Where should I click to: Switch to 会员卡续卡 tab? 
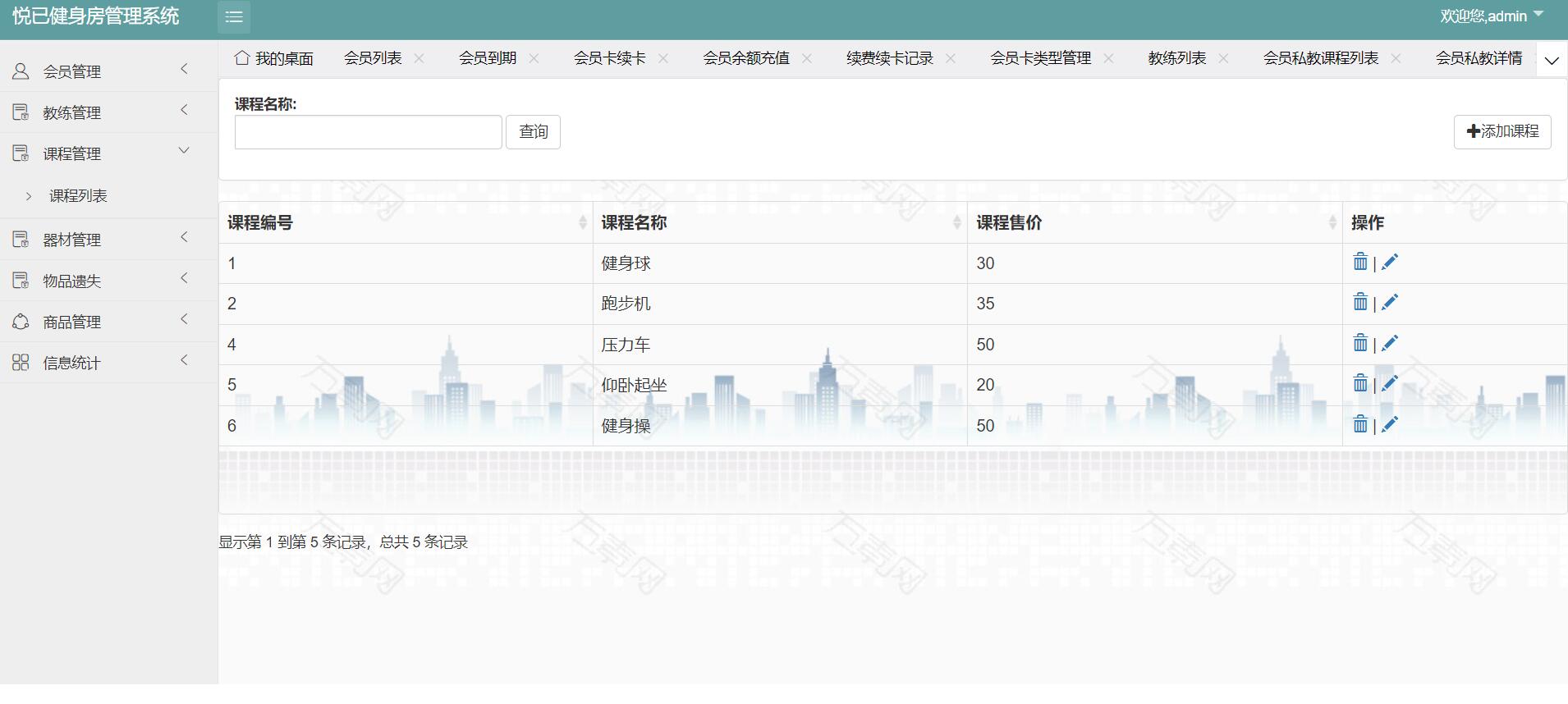[x=609, y=58]
